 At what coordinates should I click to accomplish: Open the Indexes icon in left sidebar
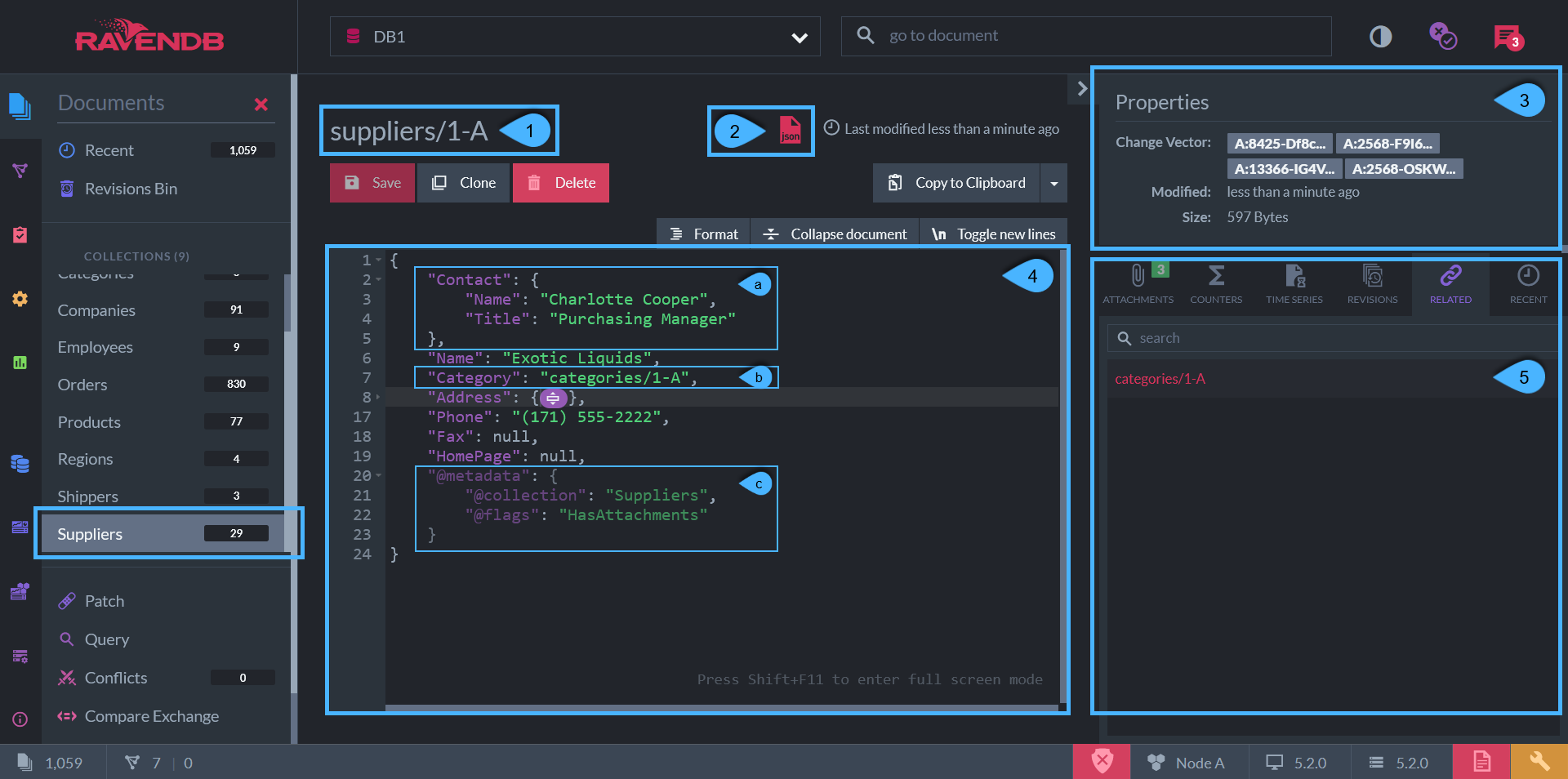tap(20, 170)
